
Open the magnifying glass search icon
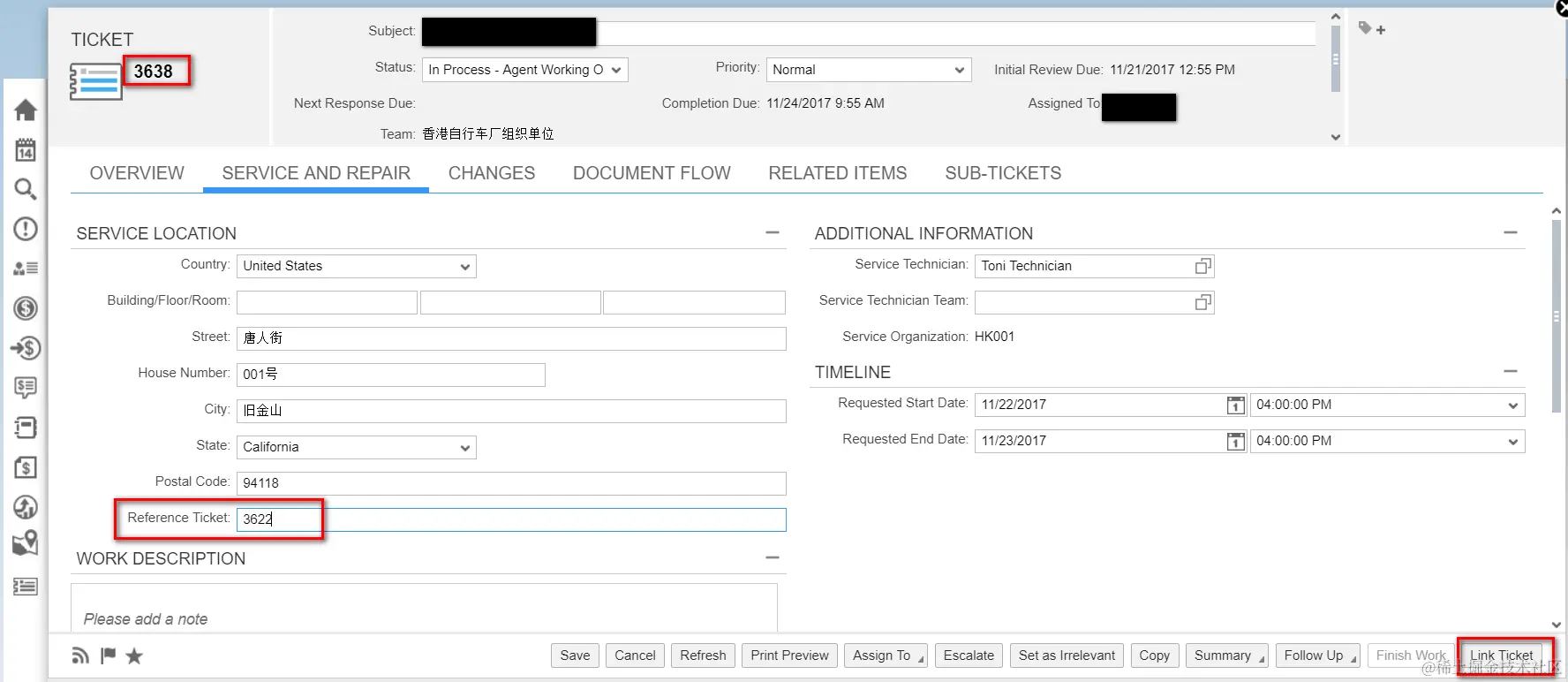pyautogui.click(x=26, y=189)
